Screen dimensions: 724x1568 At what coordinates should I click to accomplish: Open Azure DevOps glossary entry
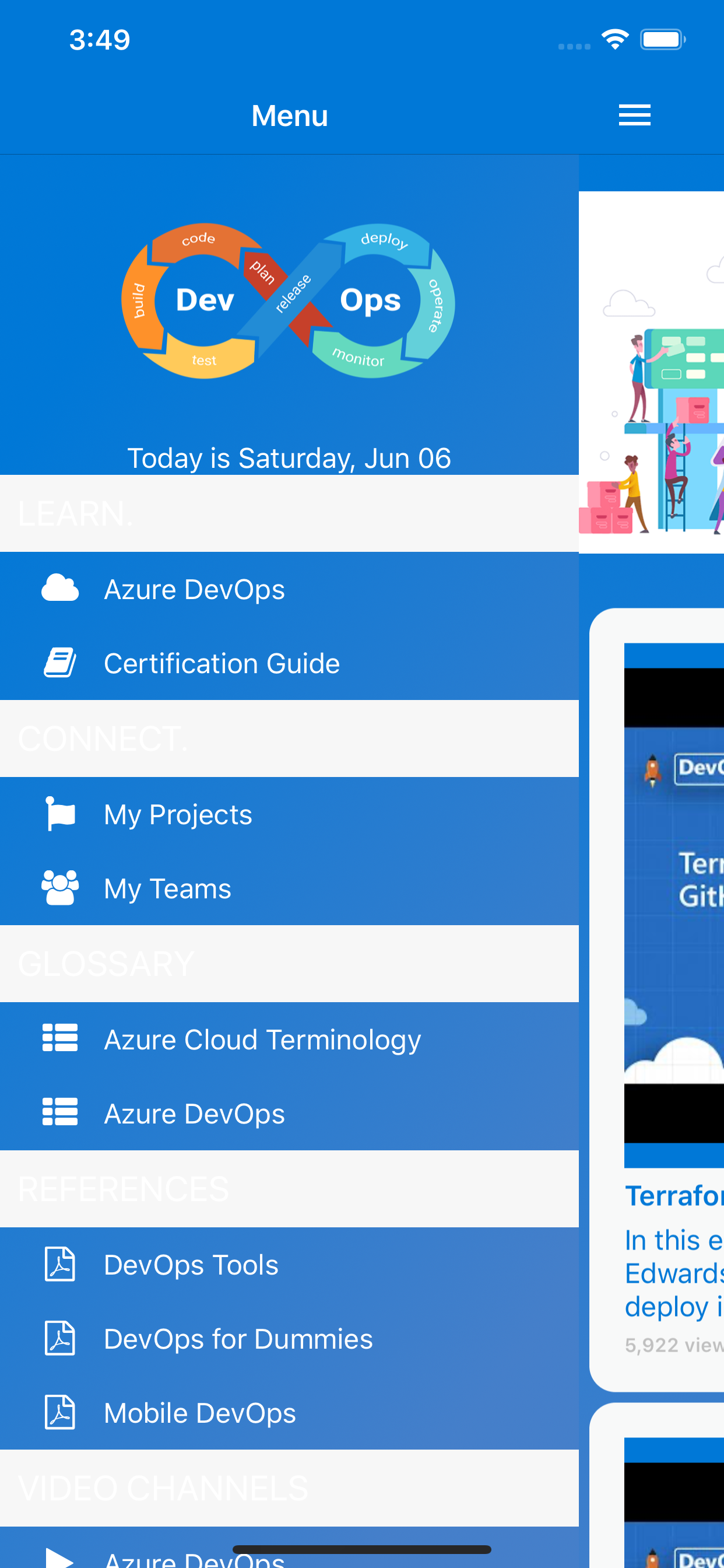pos(289,1114)
